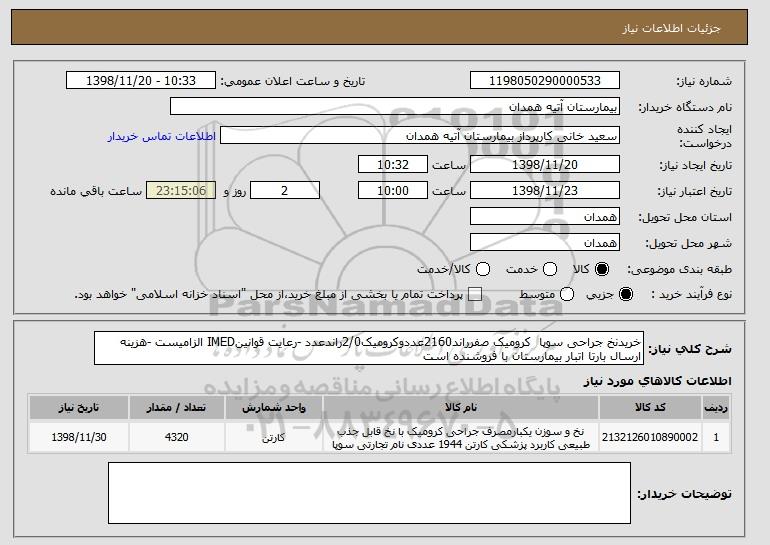Click the remaining time countdown 23:15:06
The image size is (770, 545).
(181, 191)
